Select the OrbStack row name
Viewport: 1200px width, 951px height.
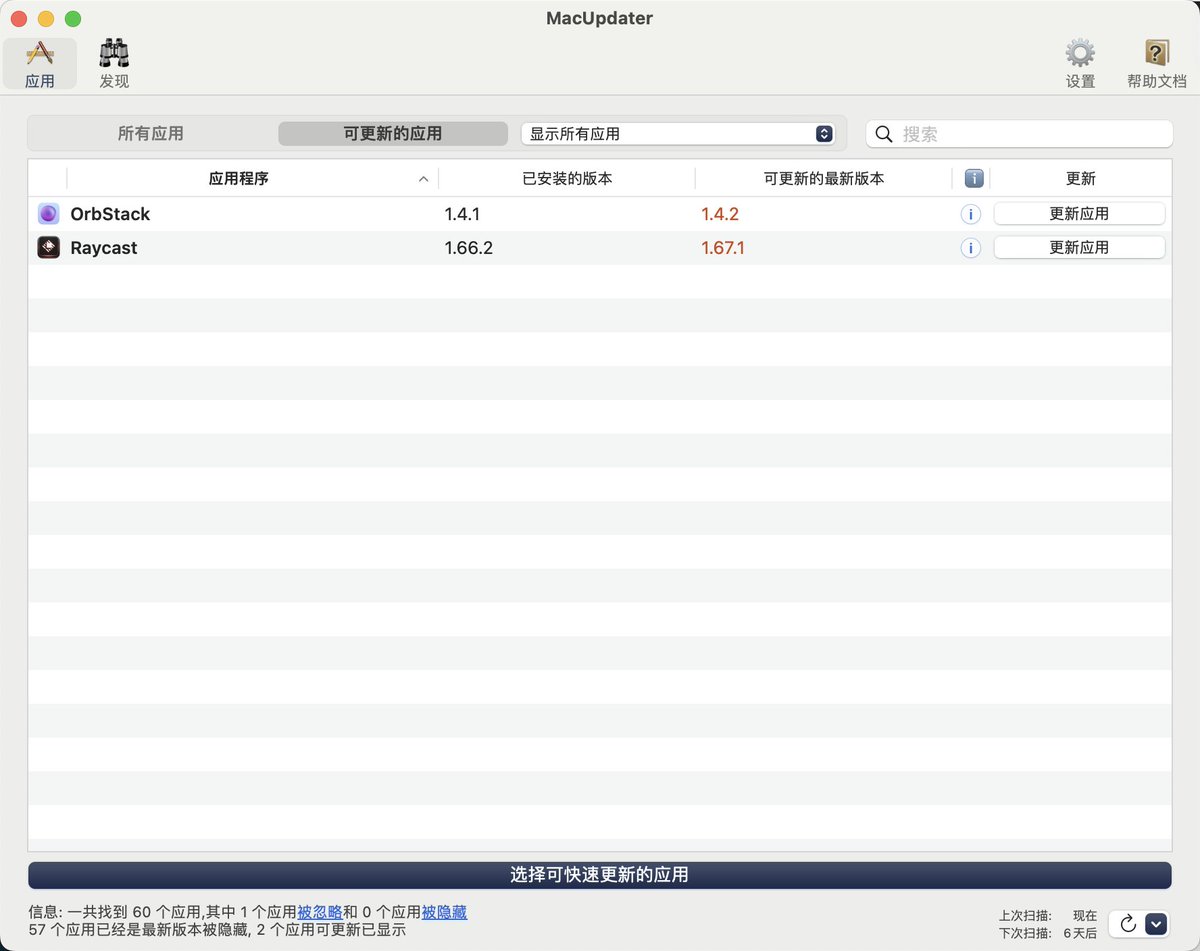tap(110, 214)
